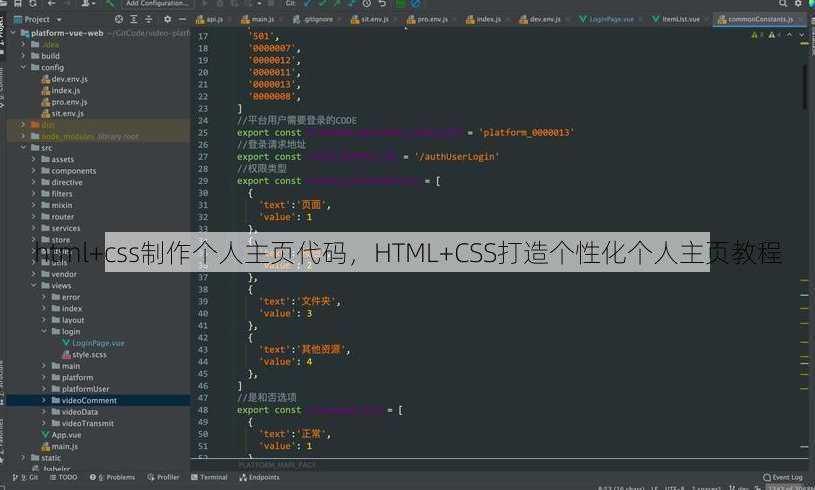Hide the Project panel with minus icon
This screenshot has width=815, height=490.
click(x=182, y=19)
